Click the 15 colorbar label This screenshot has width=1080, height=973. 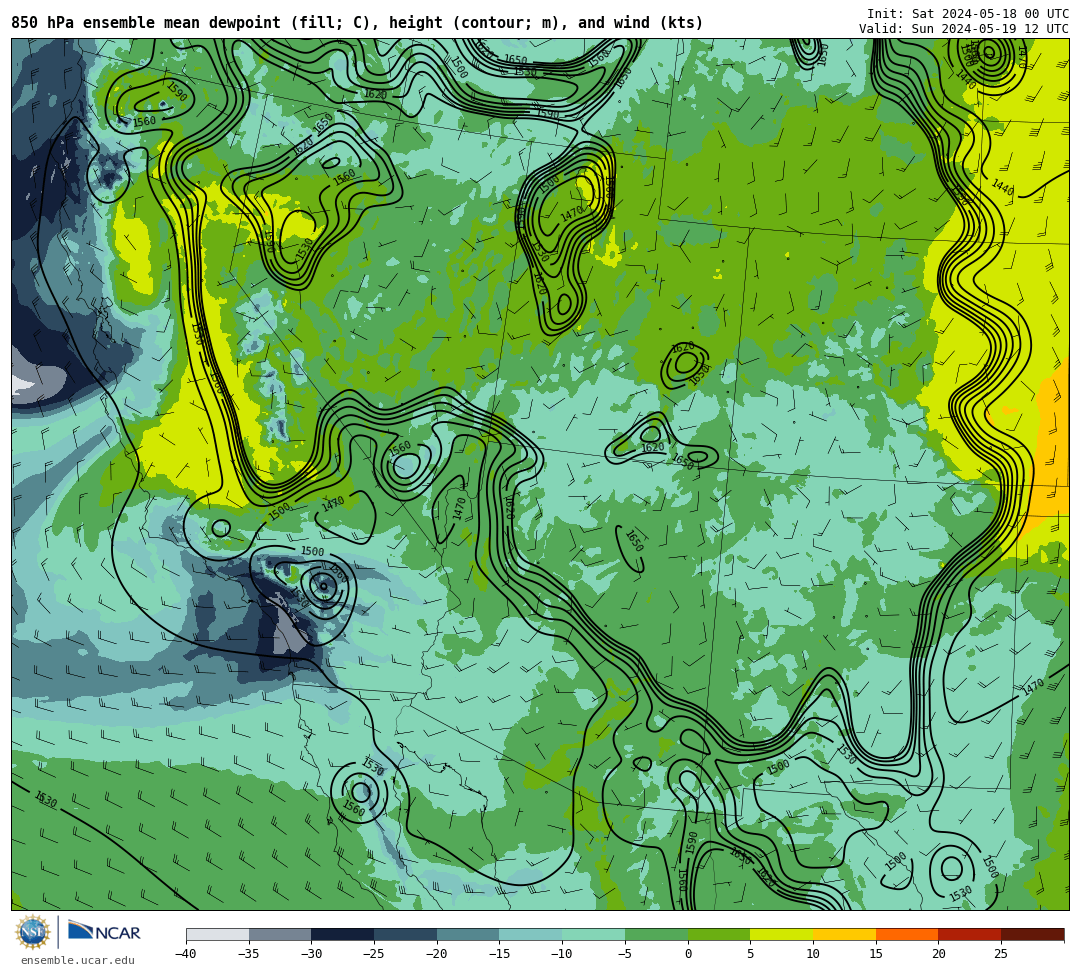click(876, 954)
